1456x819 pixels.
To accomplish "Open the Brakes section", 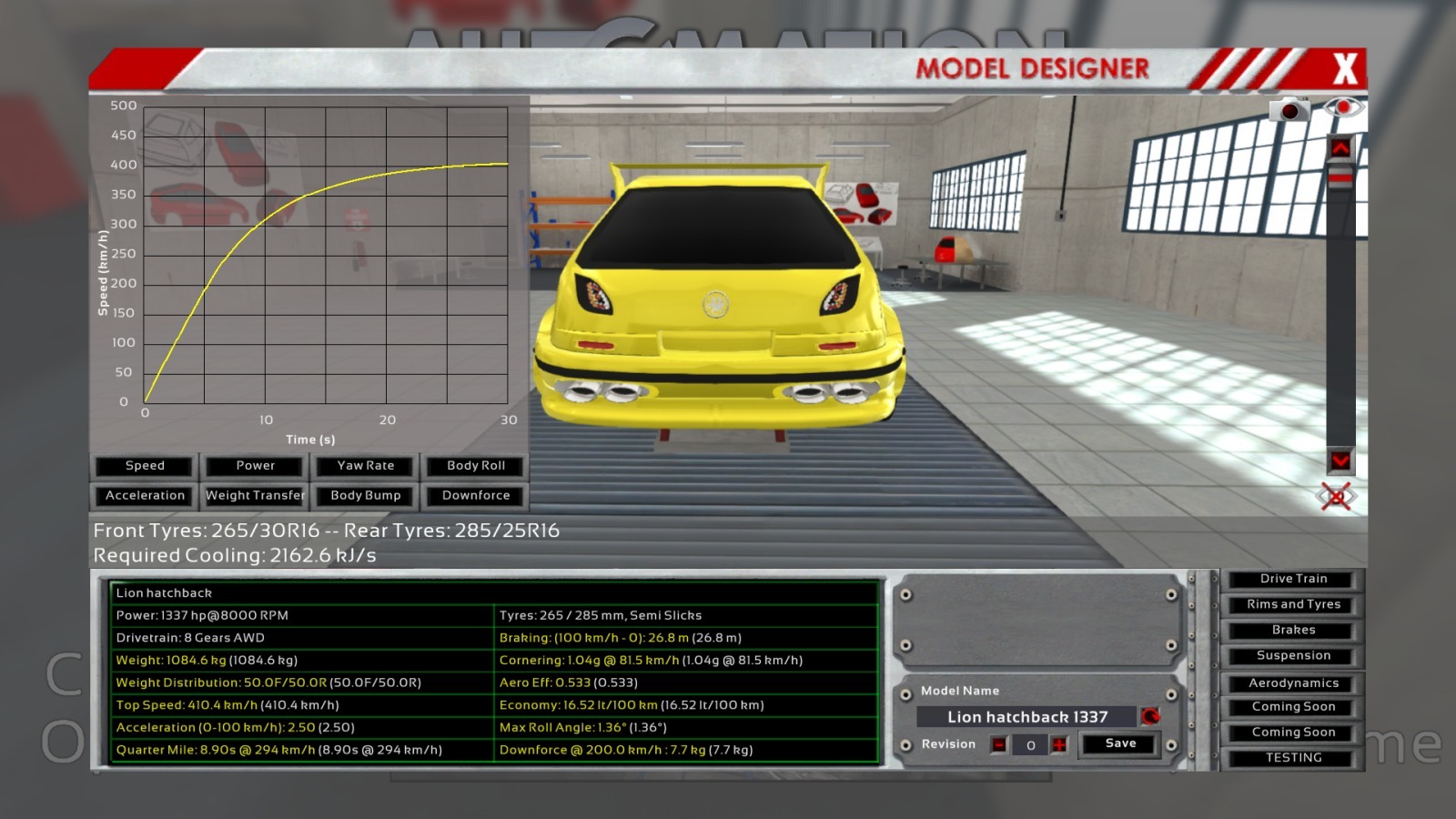I will 1293,630.
